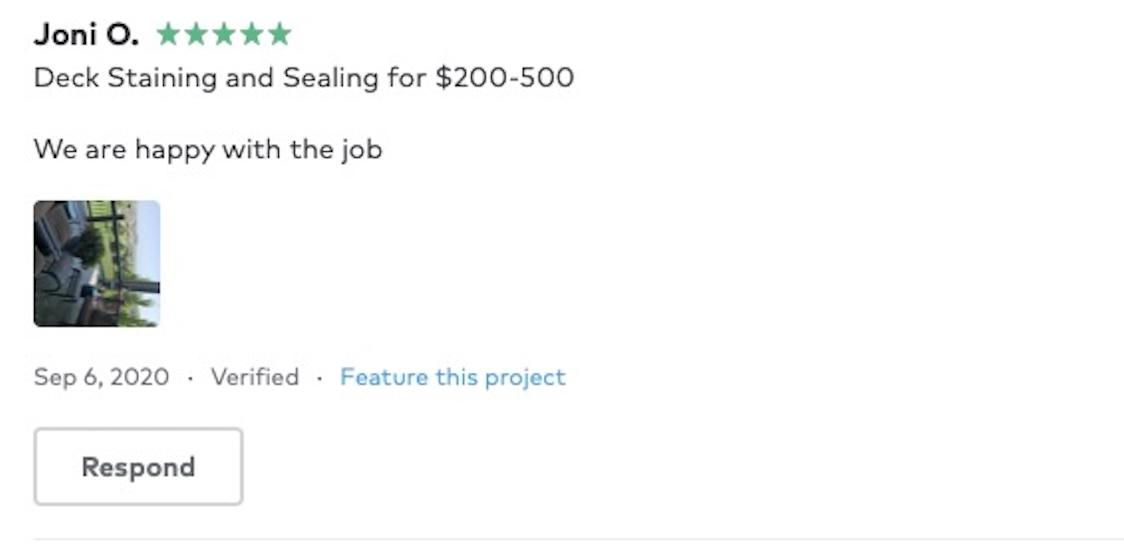
Task: Click the dot separator after the date
Action: 190,378
